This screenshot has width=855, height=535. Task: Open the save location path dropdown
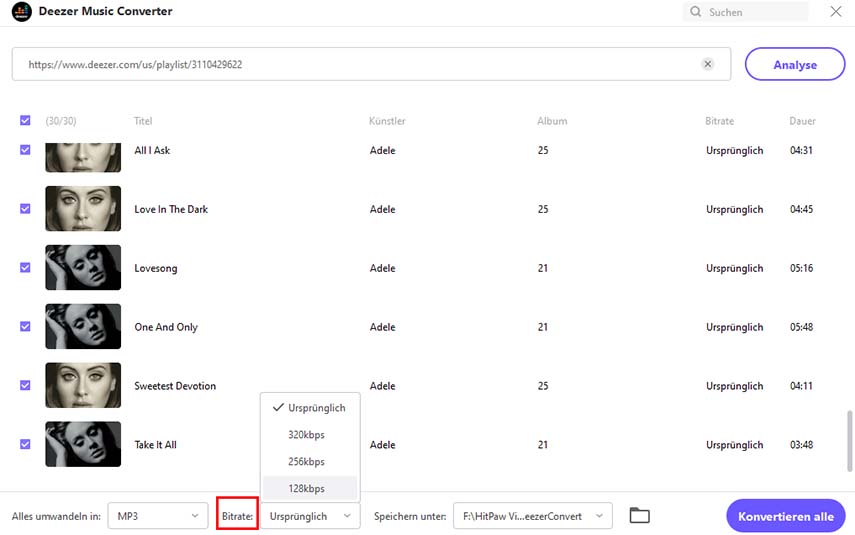(x=532, y=516)
